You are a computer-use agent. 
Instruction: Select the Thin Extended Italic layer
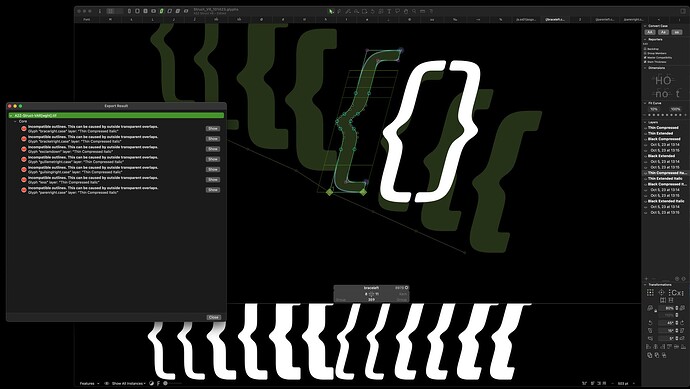point(665,178)
